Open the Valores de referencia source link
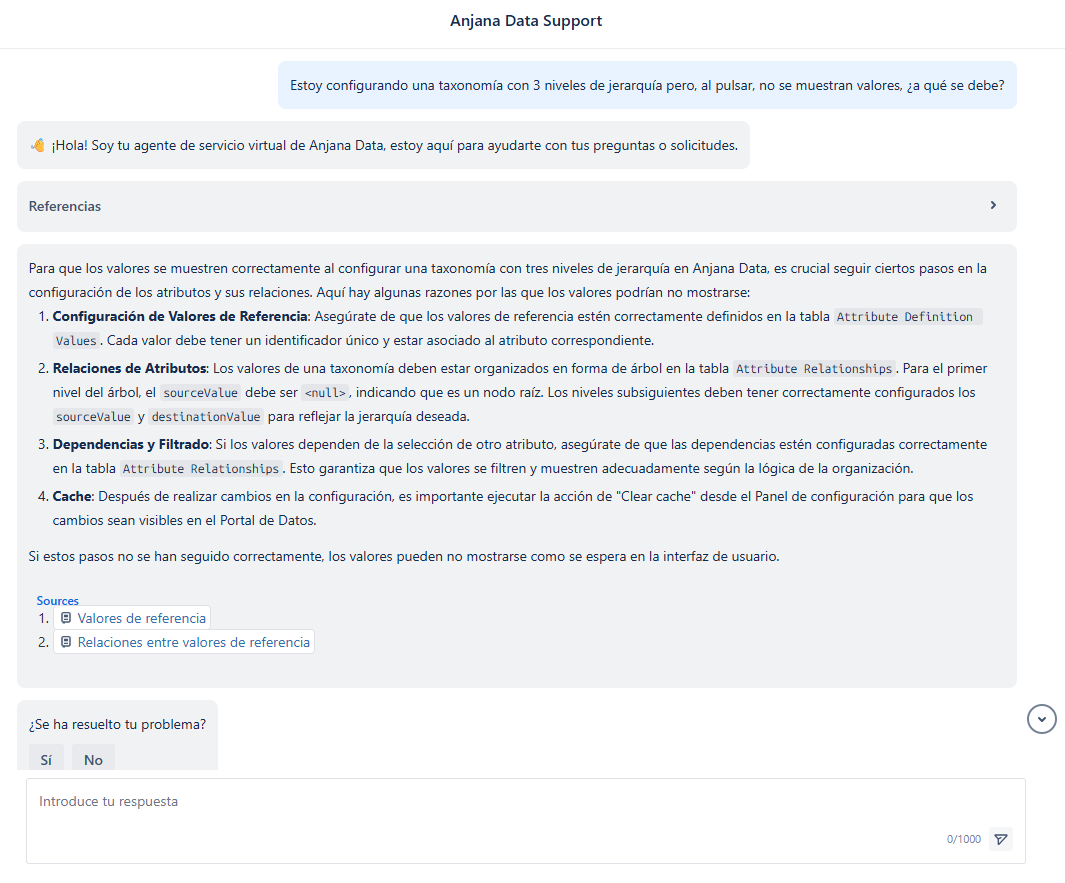The height and width of the screenshot is (883, 1065). tap(140, 617)
